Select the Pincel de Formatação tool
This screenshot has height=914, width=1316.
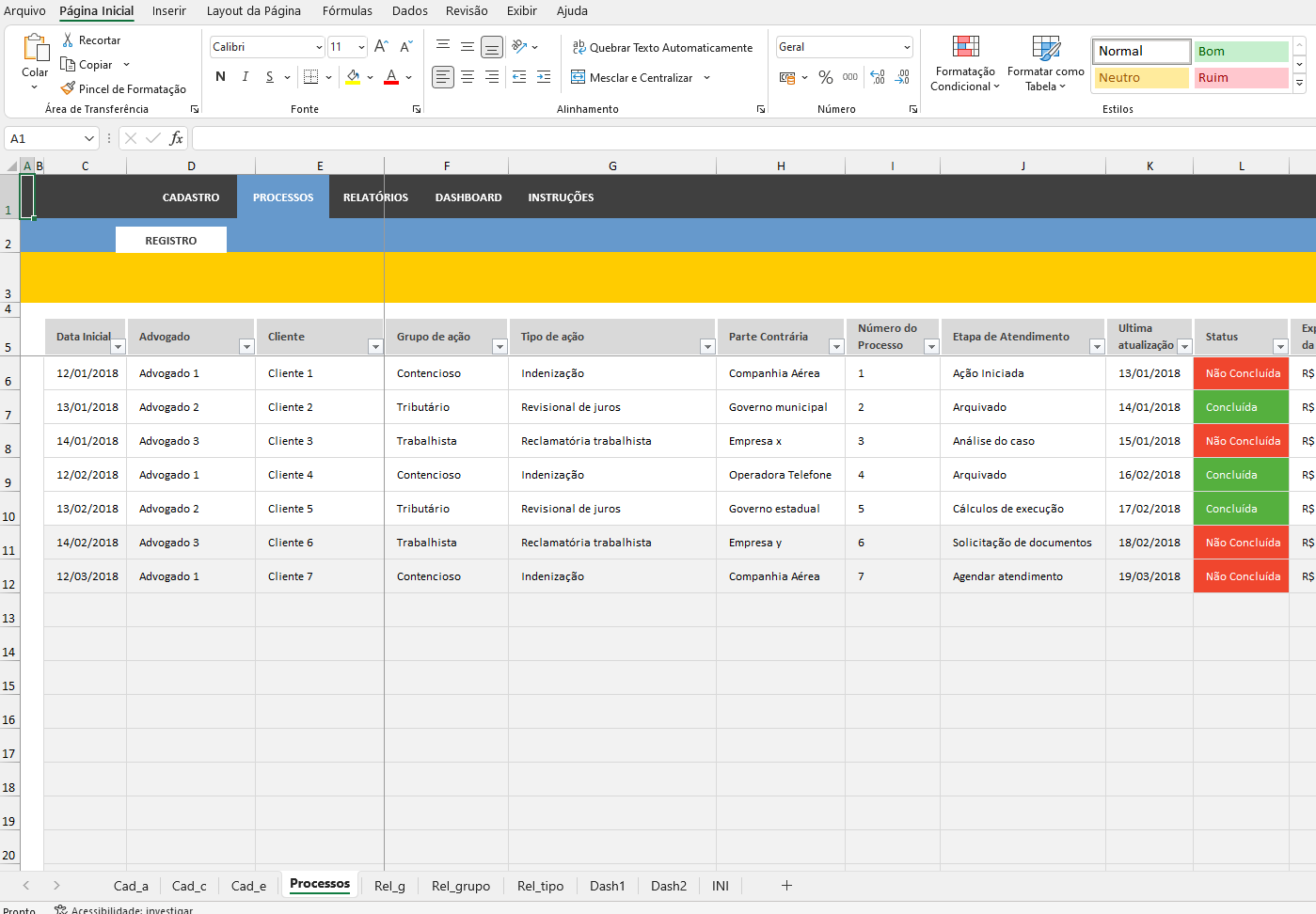(122, 89)
